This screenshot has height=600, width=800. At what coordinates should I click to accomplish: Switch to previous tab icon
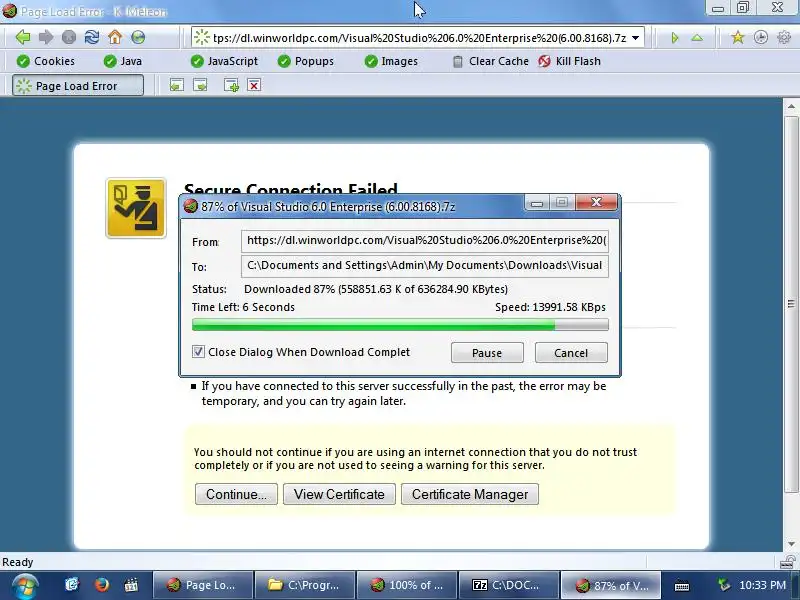(x=177, y=85)
